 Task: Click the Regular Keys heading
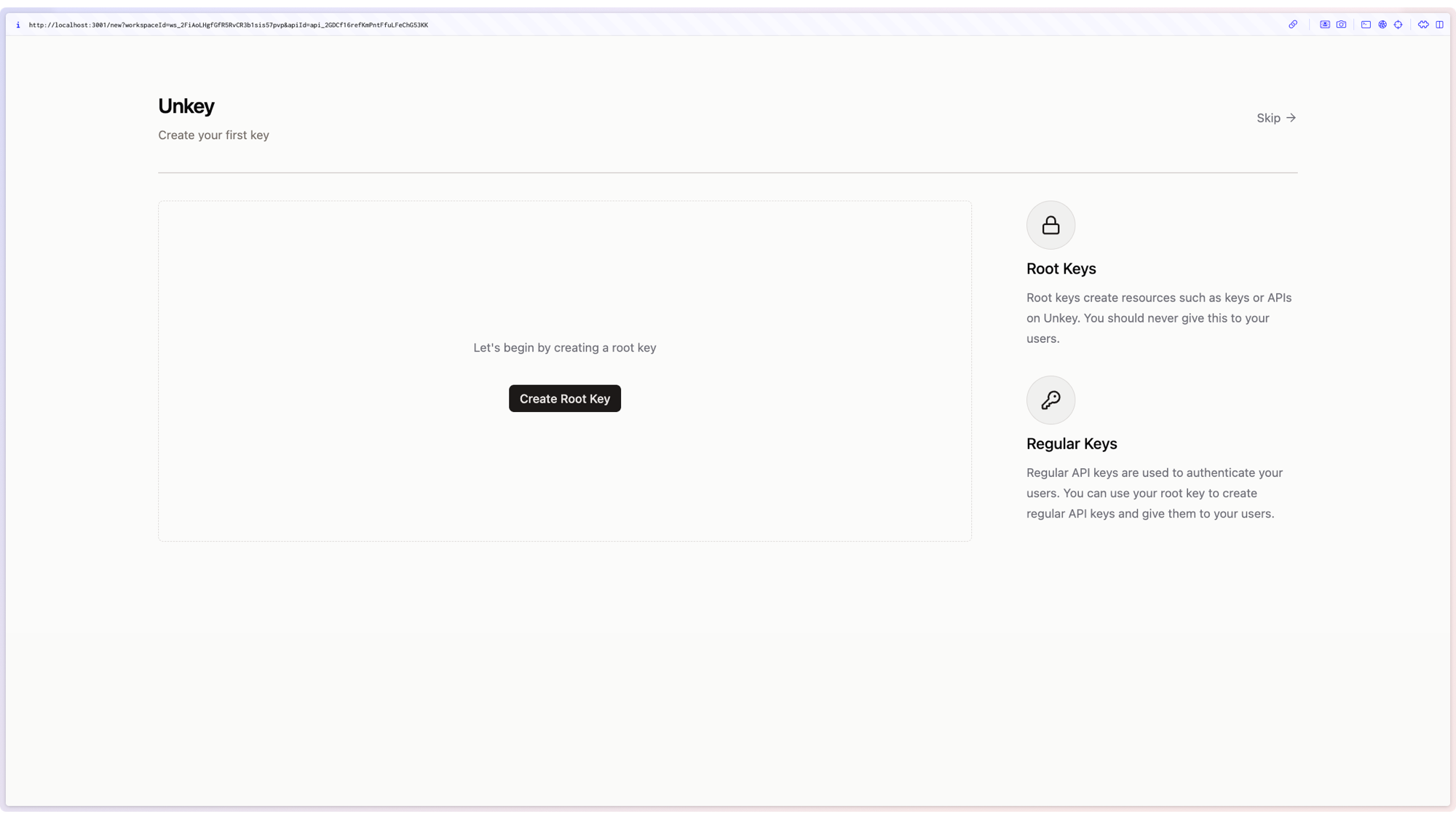tap(1072, 443)
